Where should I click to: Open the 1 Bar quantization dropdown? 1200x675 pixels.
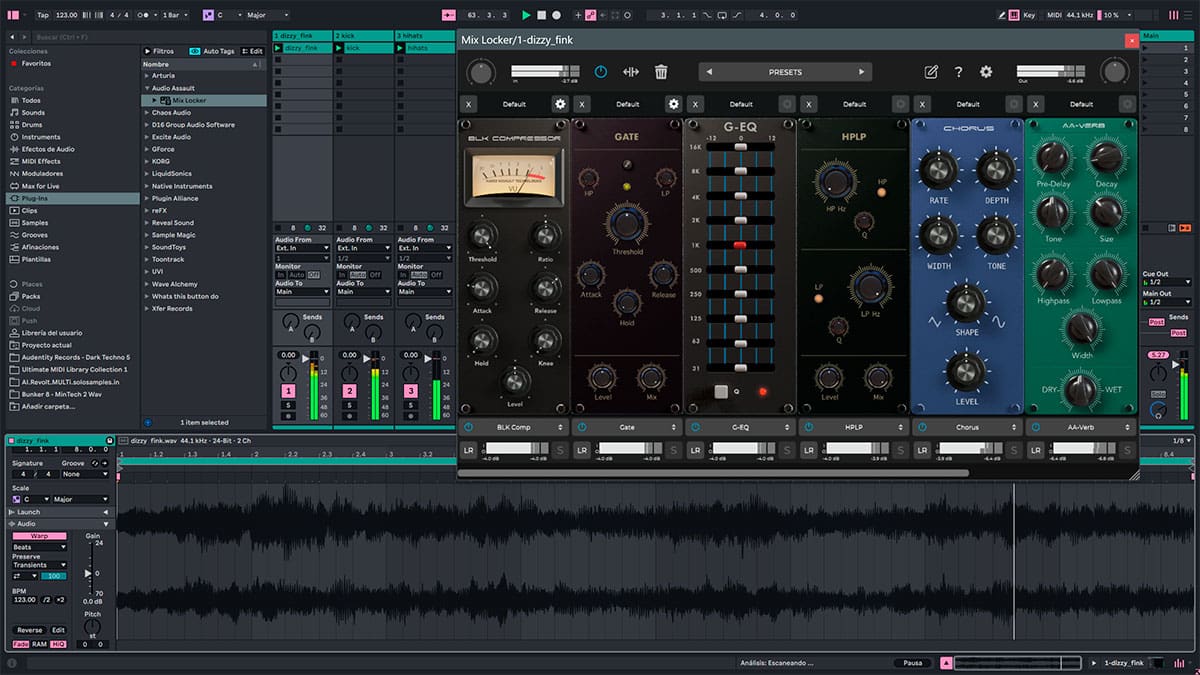(x=176, y=15)
